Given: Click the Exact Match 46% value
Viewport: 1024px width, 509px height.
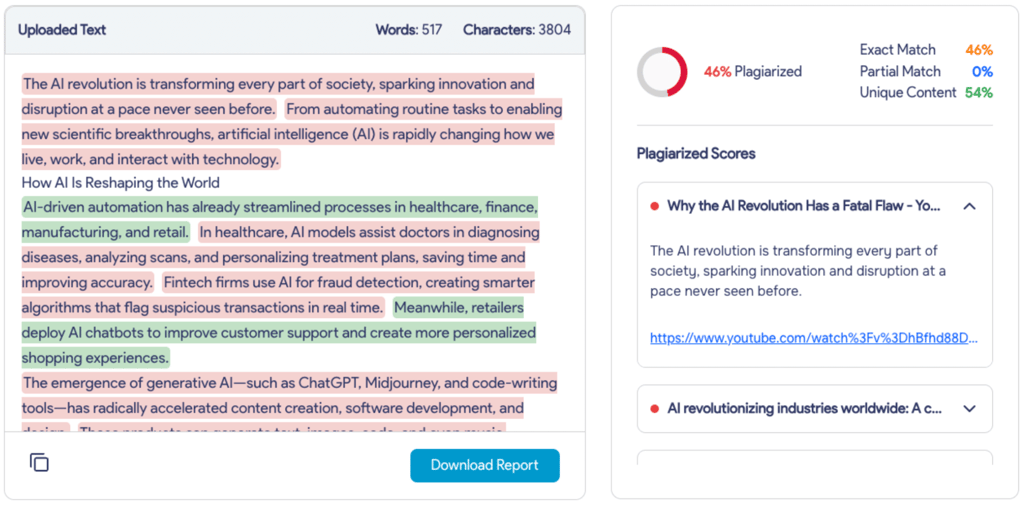Looking at the screenshot, I should [979, 50].
